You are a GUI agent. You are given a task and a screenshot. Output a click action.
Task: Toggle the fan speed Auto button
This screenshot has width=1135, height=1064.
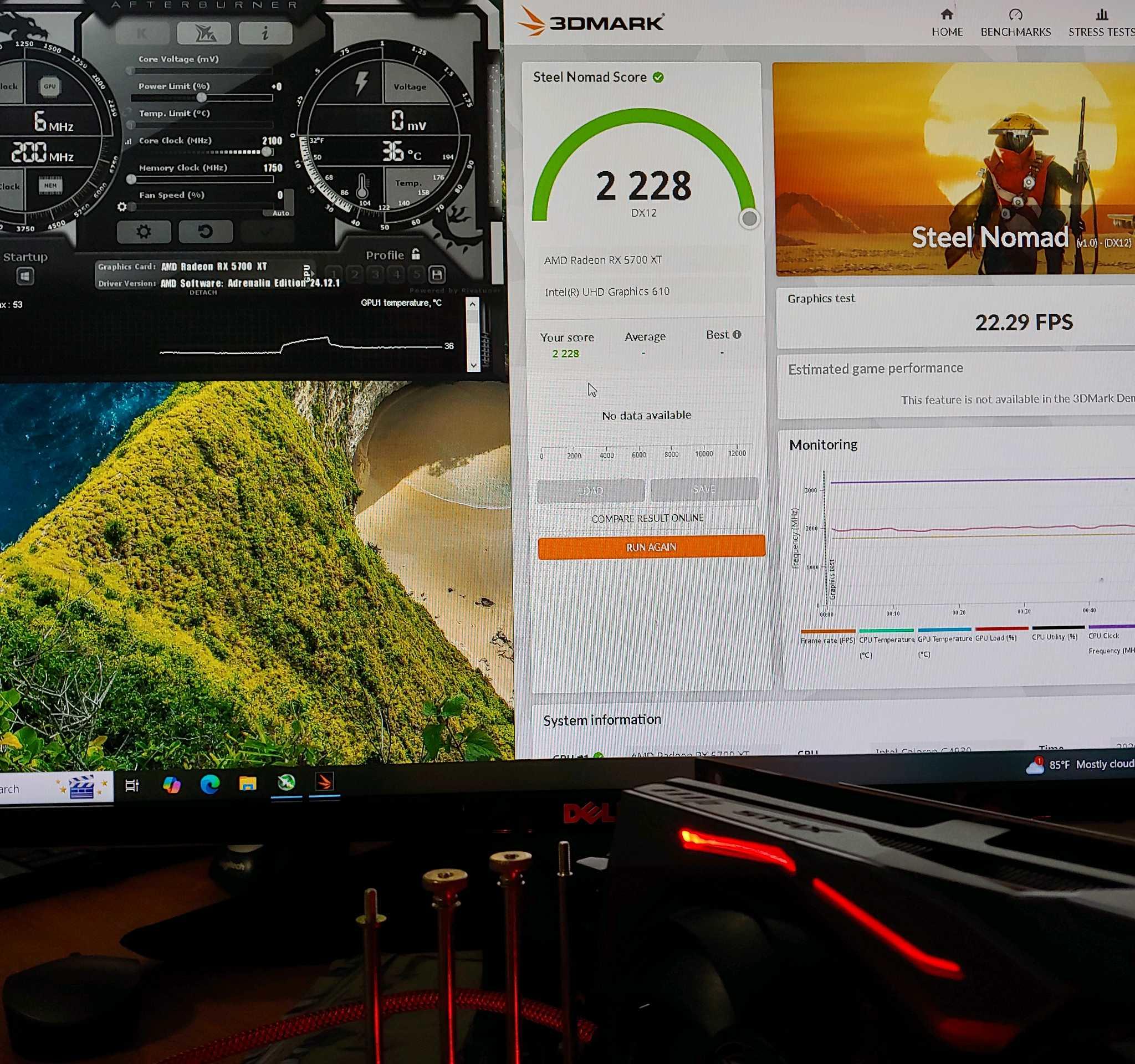coord(280,213)
